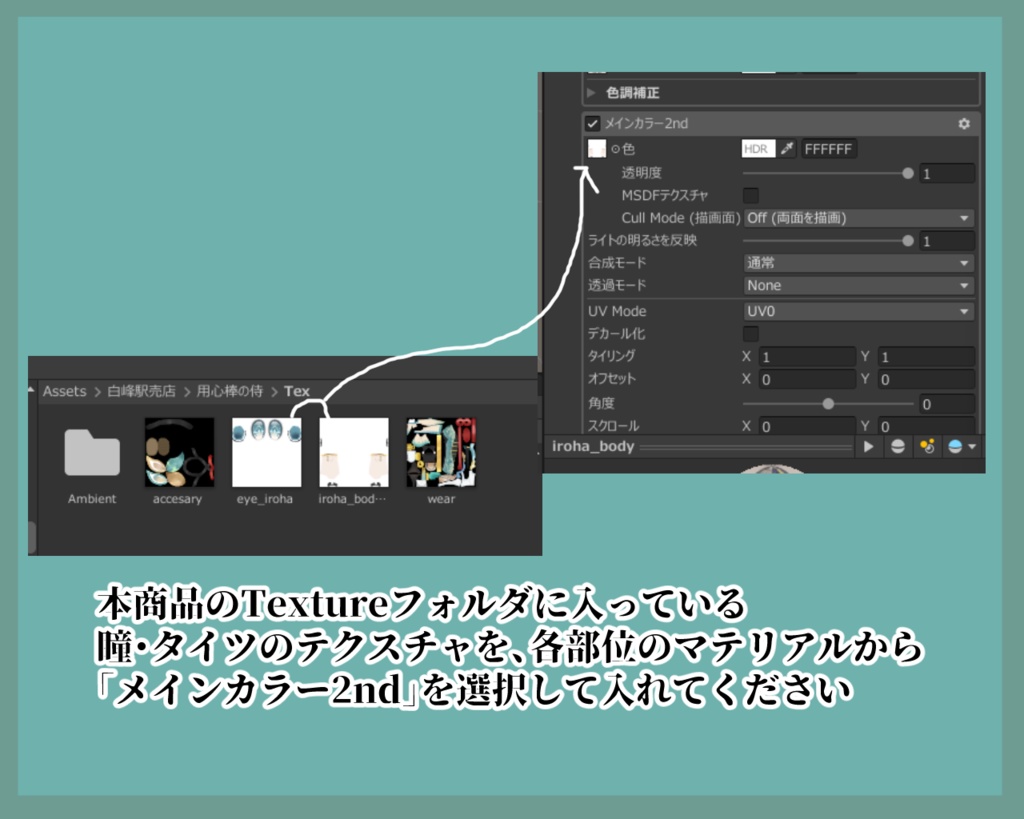Click the texture slot square beside 色
The width and height of the screenshot is (1024, 819).
click(x=594, y=149)
